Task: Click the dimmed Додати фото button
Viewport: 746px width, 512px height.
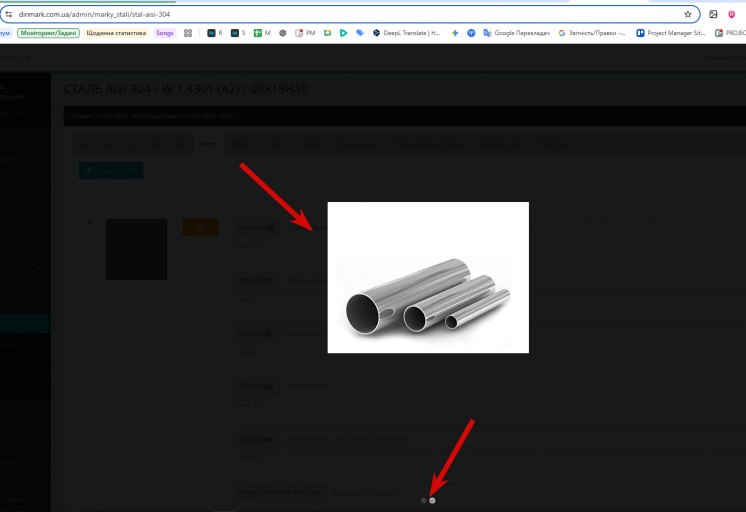Action: click(111, 170)
